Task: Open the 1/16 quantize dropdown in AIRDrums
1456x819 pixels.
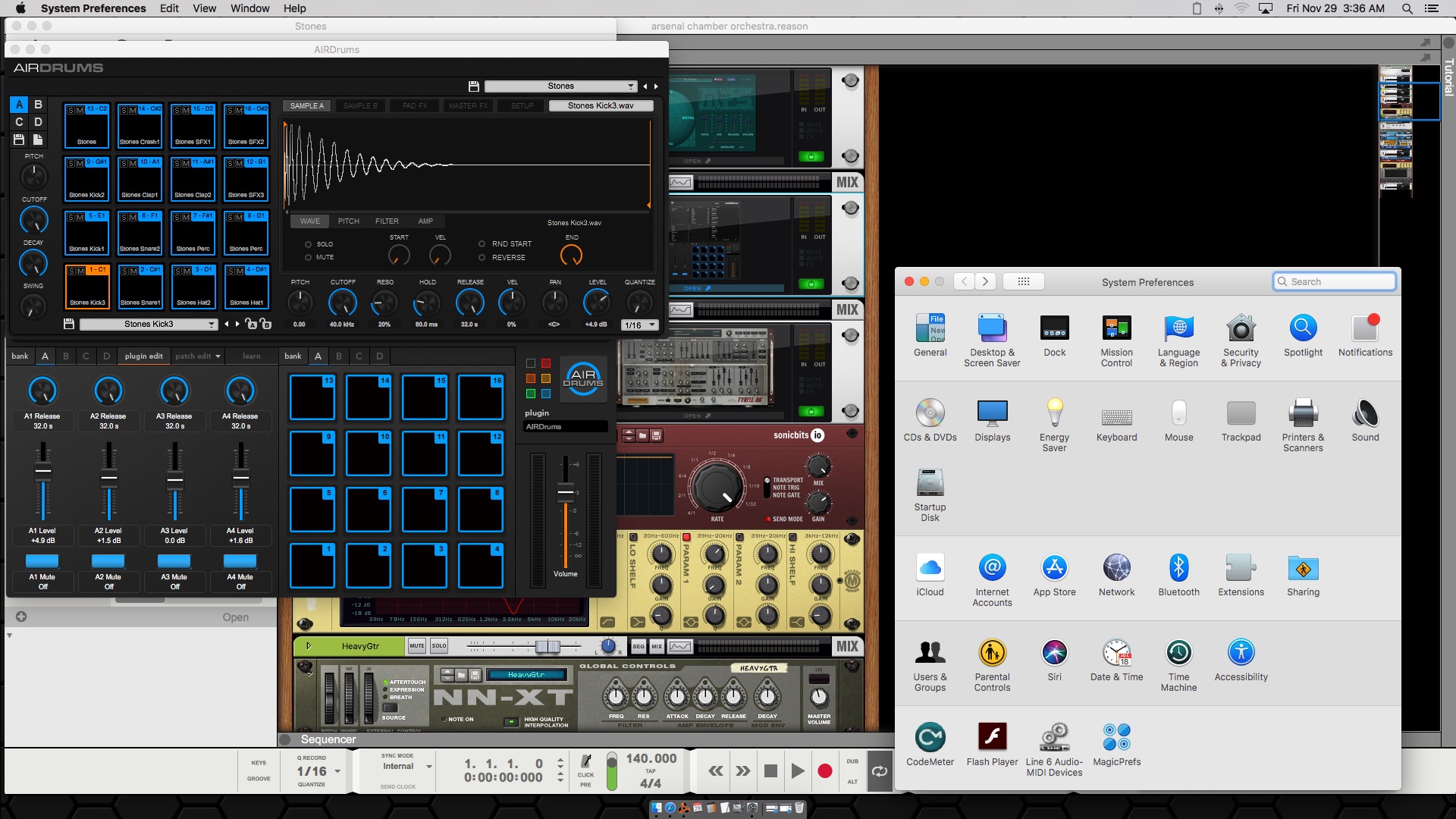Action: pyautogui.click(x=639, y=325)
